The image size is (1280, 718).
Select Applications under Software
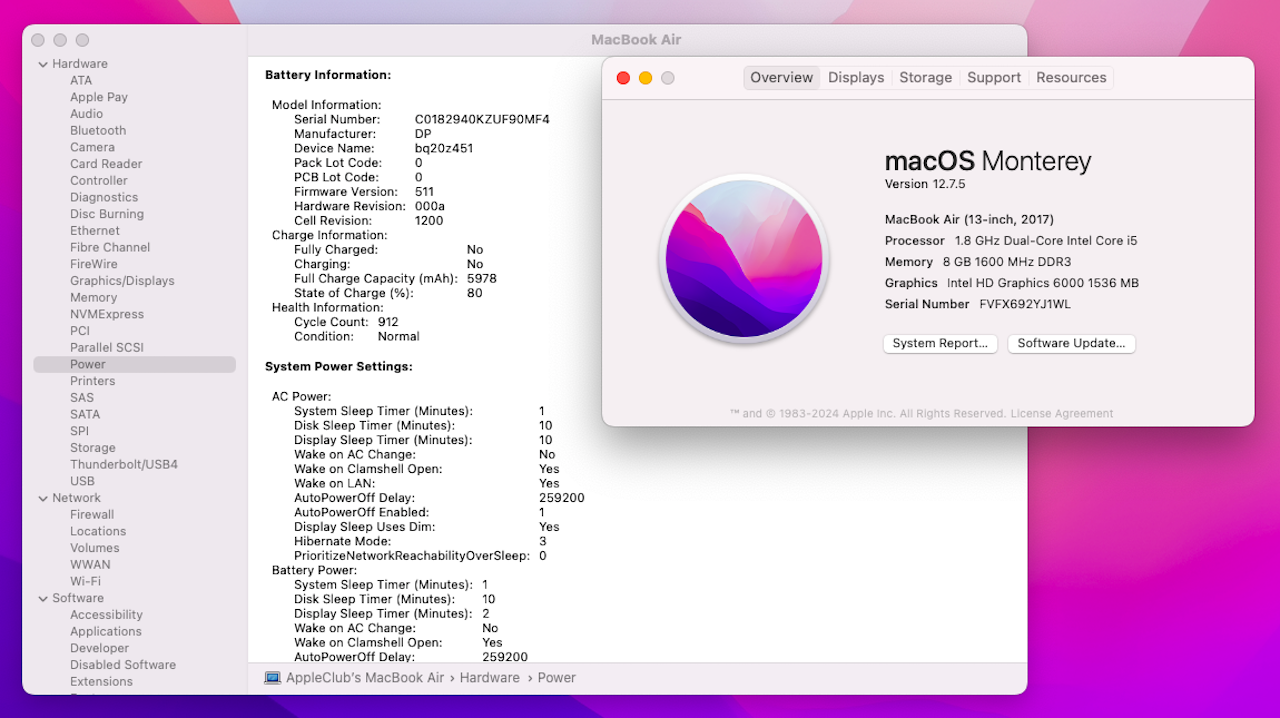click(106, 631)
